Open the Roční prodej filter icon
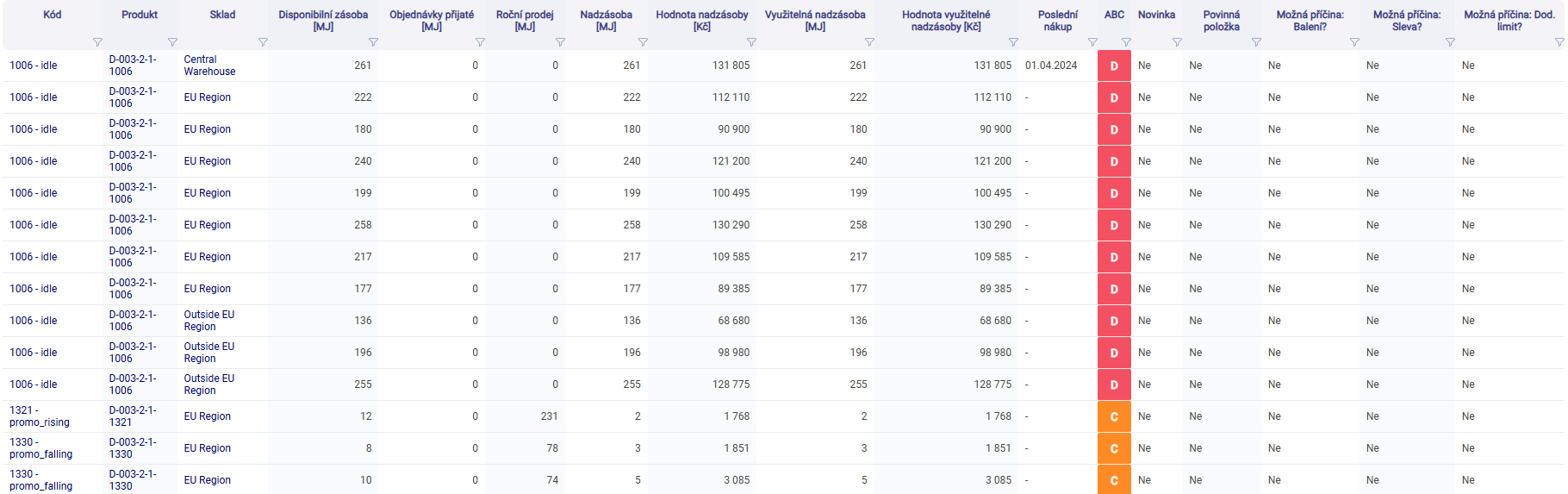The image size is (1568, 494). pyautogui.click(x=560, y=42)
